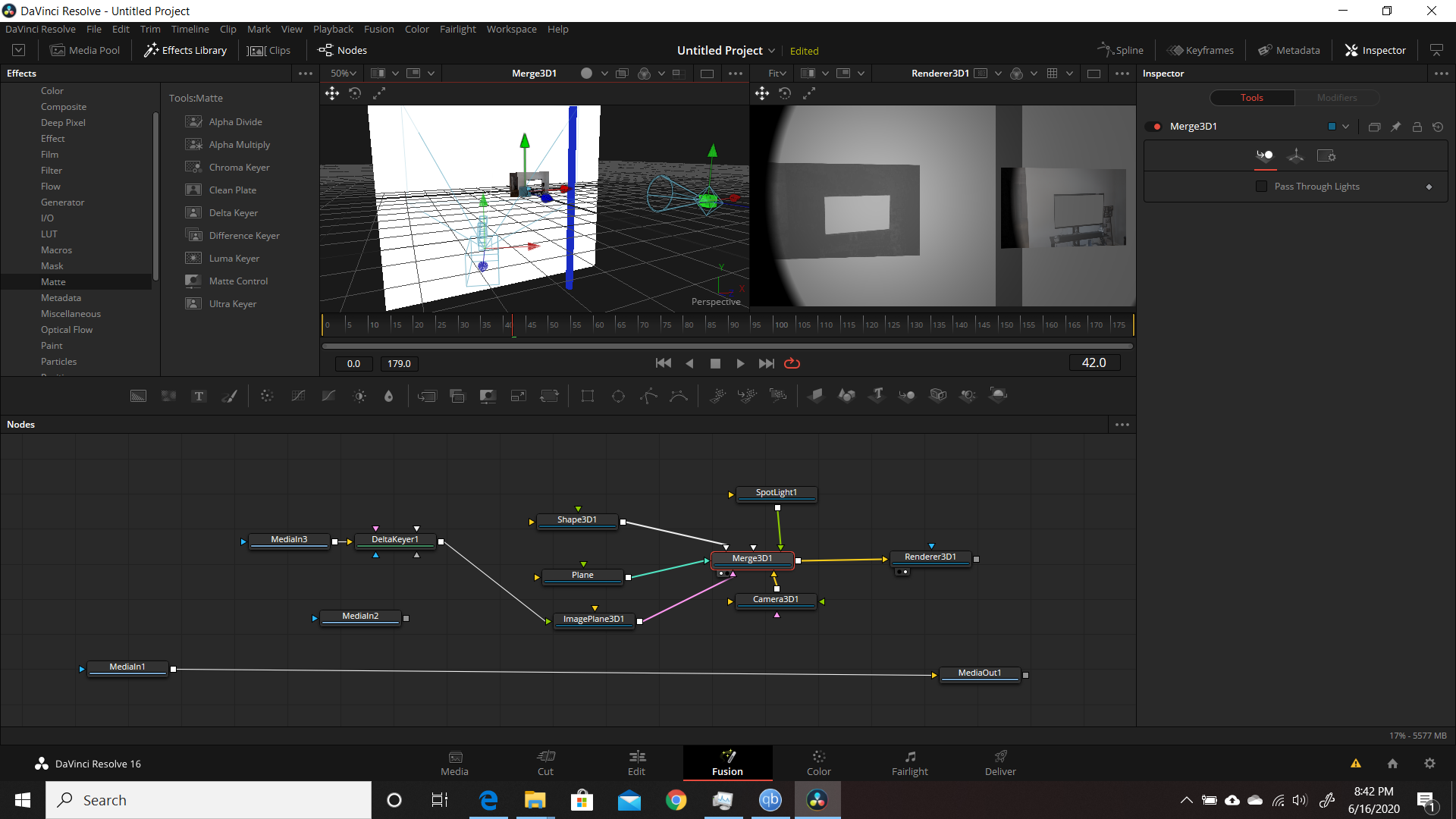Screen dimensions: 1456x819
Task: Add a Color Corrector node from the toolbar
Action: click(x=267, y=396)
